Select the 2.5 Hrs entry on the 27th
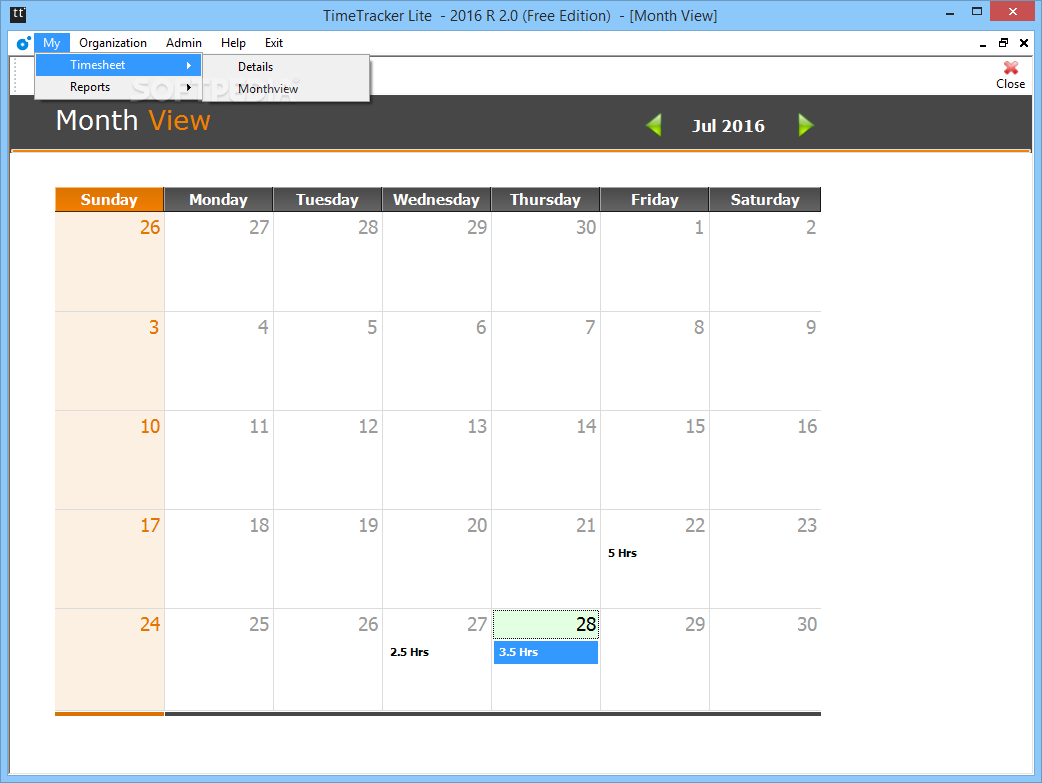Viewport: 1042px width, 783px height. 409,652
